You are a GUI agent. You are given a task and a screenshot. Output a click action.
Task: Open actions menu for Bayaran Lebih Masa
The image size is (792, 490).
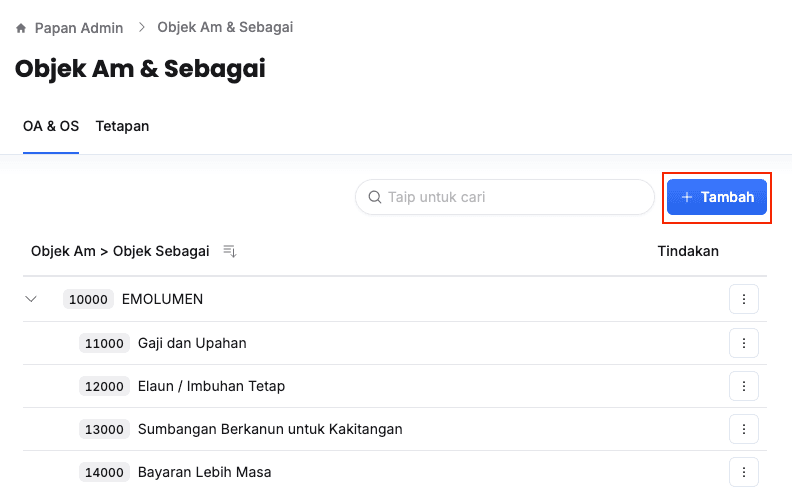click(x=743, y=472)
